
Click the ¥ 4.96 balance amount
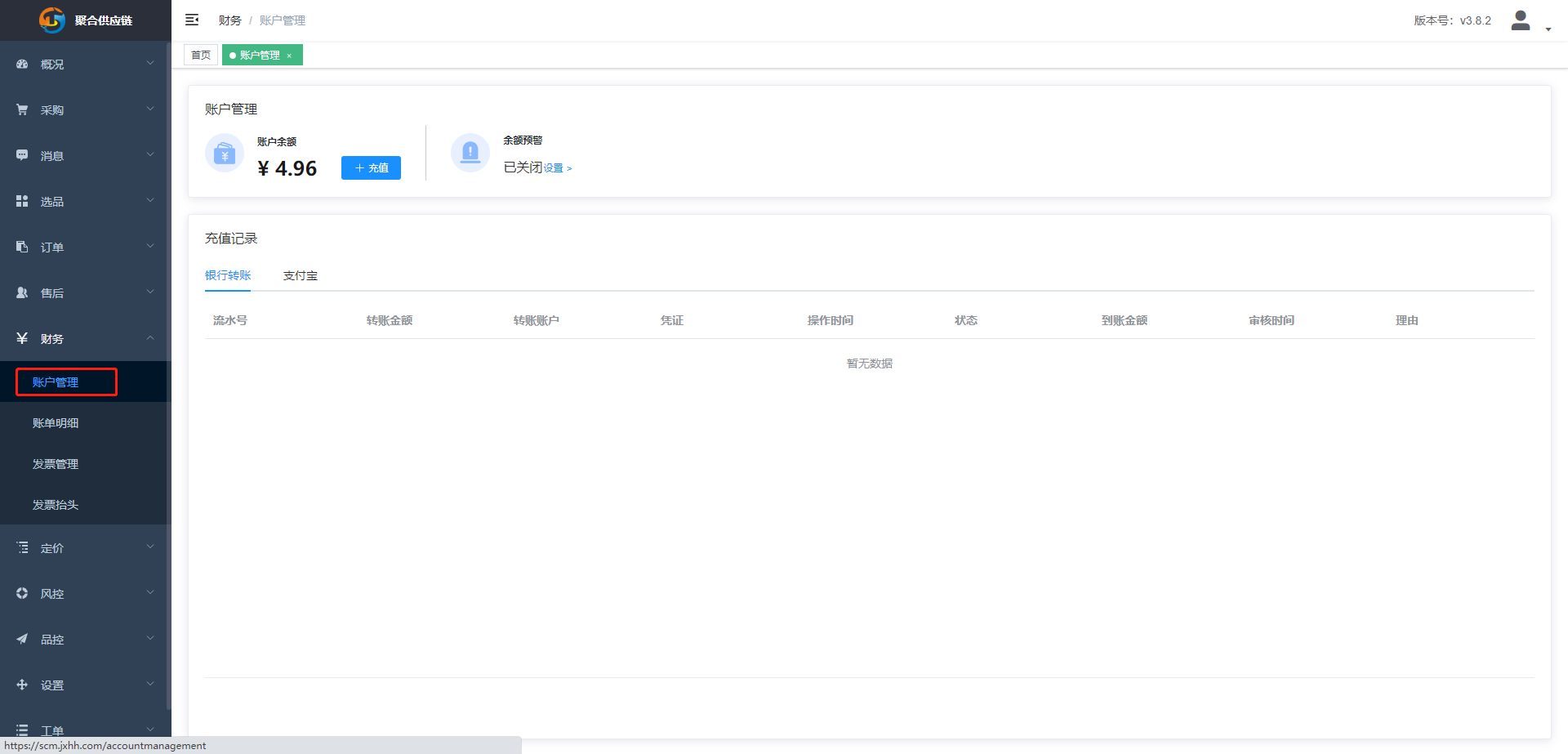coord(287,168)
